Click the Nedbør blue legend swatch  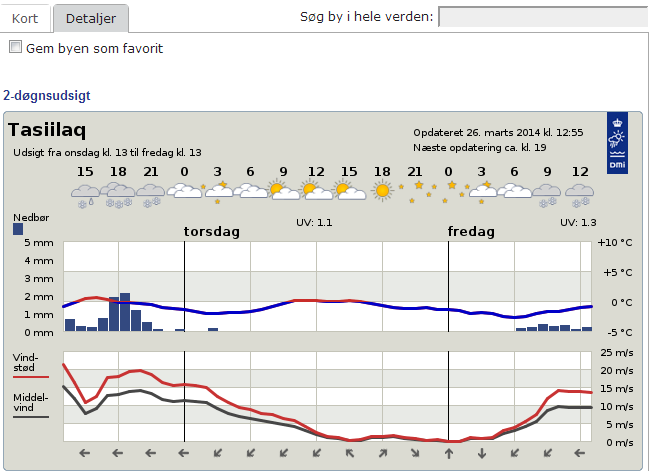pyautogui.click(x=18, y=229)
